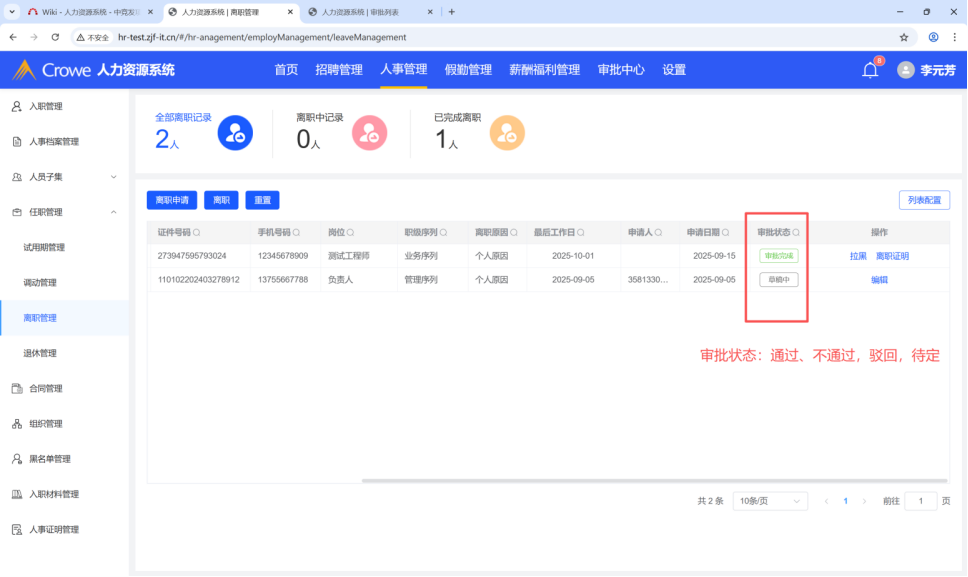This screenshot has width=968, height=577.
Task: Click the pink 离职中记录 summary icon
Action: click(369, 132)
